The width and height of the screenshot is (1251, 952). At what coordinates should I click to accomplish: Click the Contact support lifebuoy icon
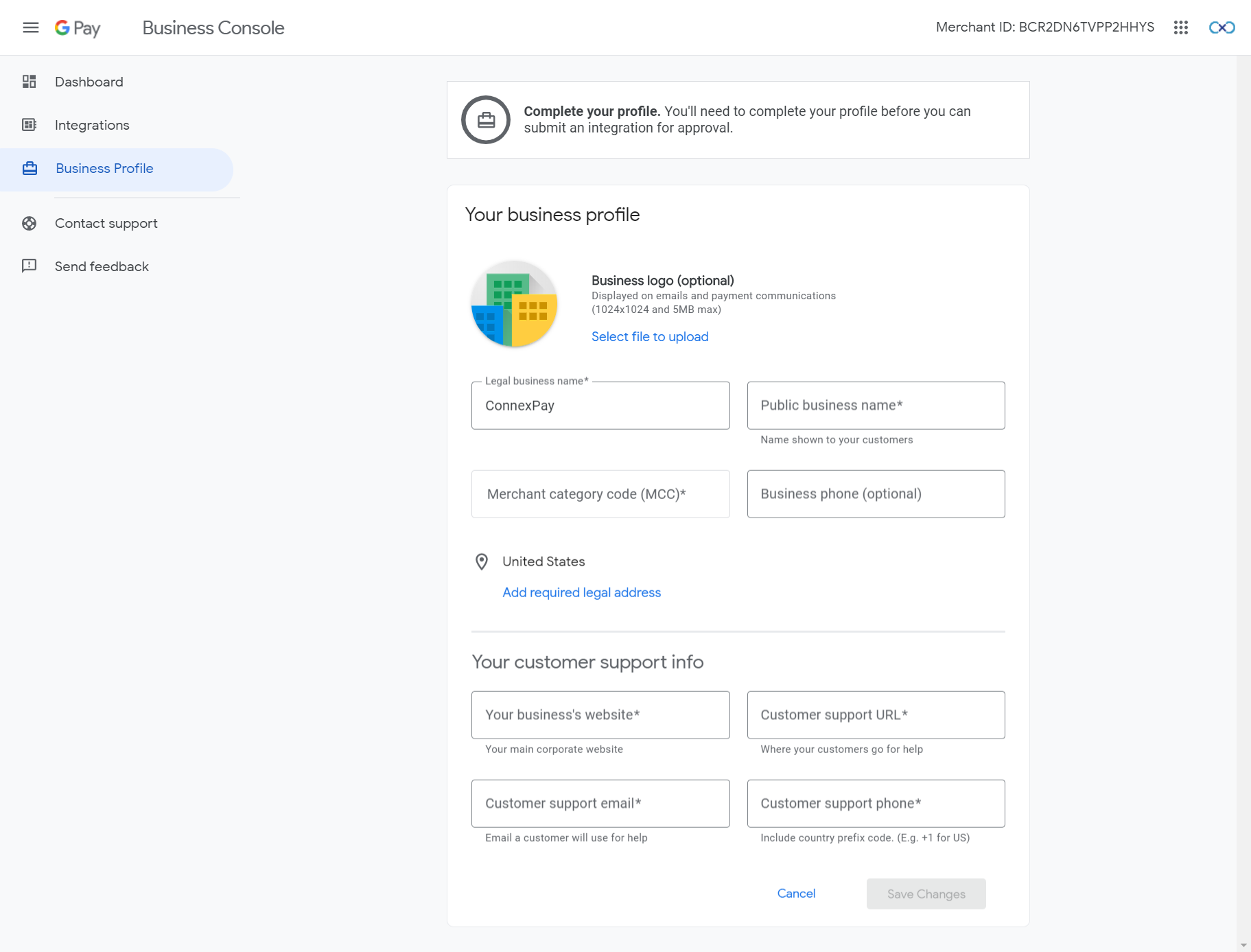click(x=29, y=223)
